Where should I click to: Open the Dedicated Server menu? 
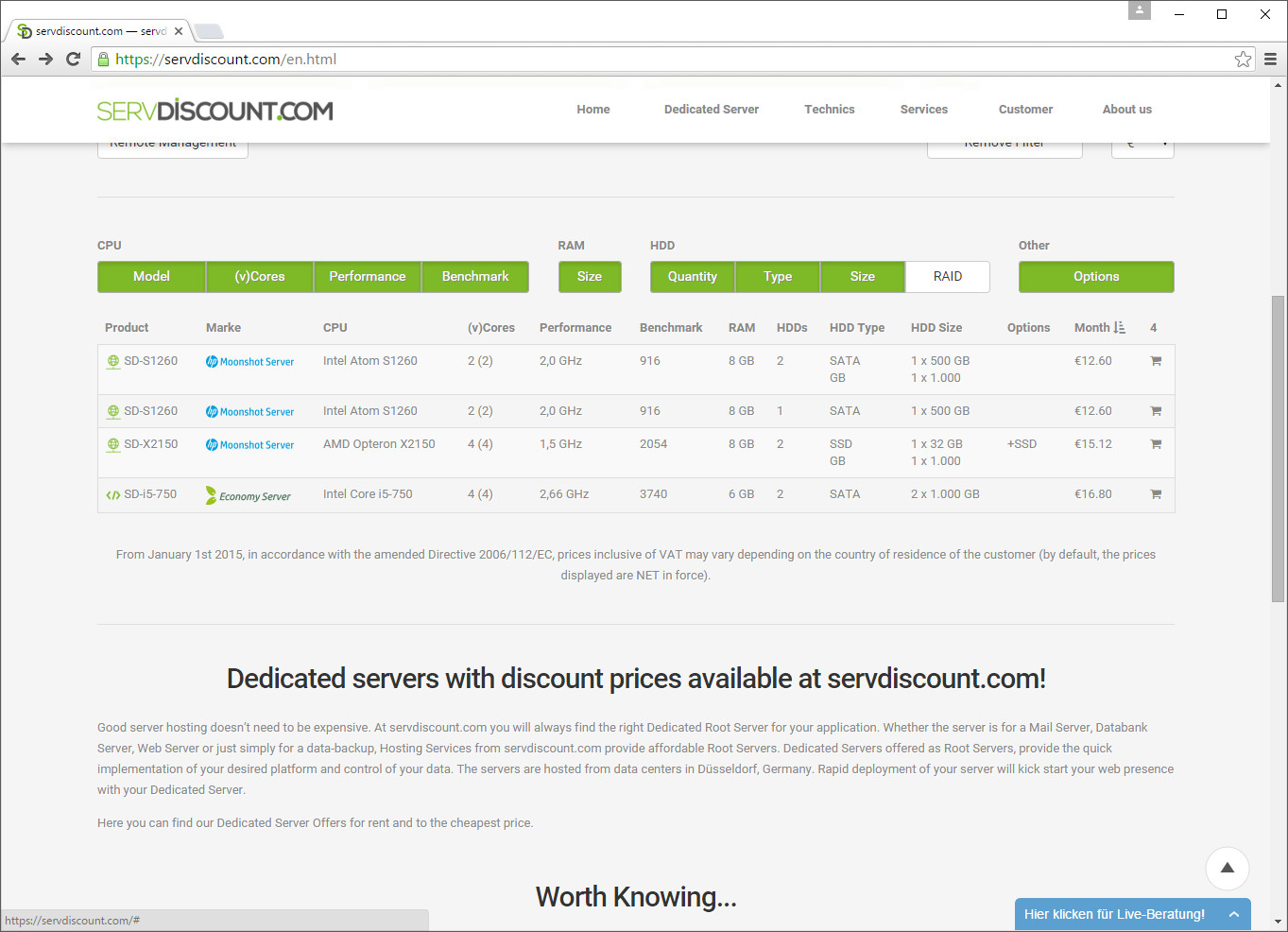pyautogui.click(x=711, y=110)
